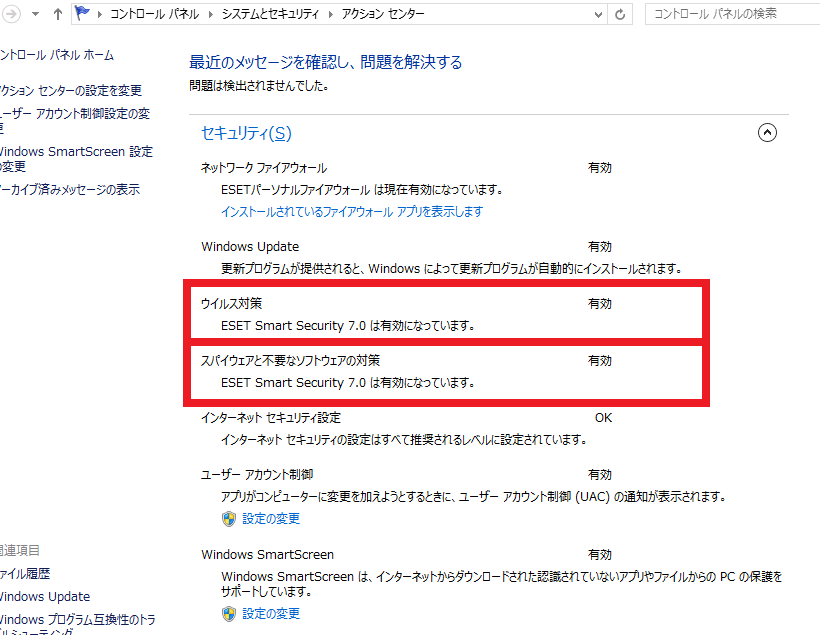Select コントロール パネル in the breadcrumb path
This screenshot has height=635, width=820.
[x=157, y=15]
